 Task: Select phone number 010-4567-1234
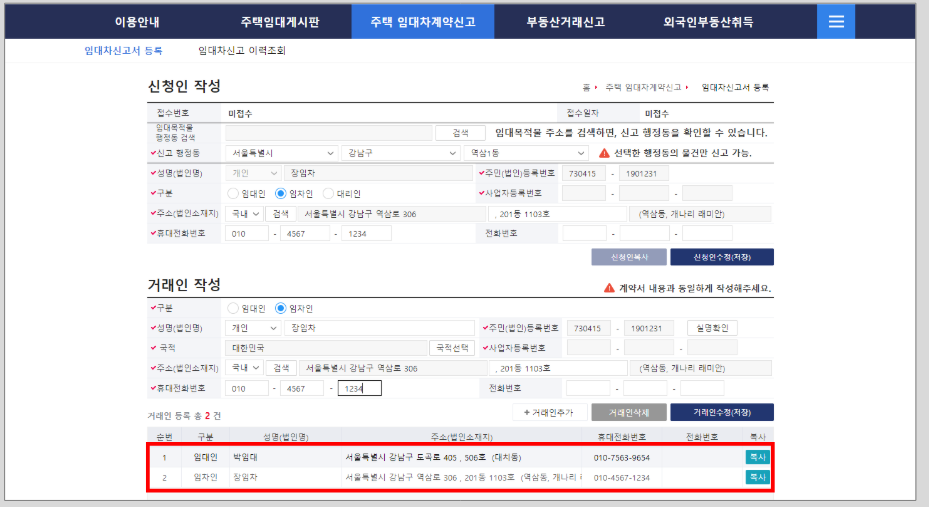tap(622, 477)
